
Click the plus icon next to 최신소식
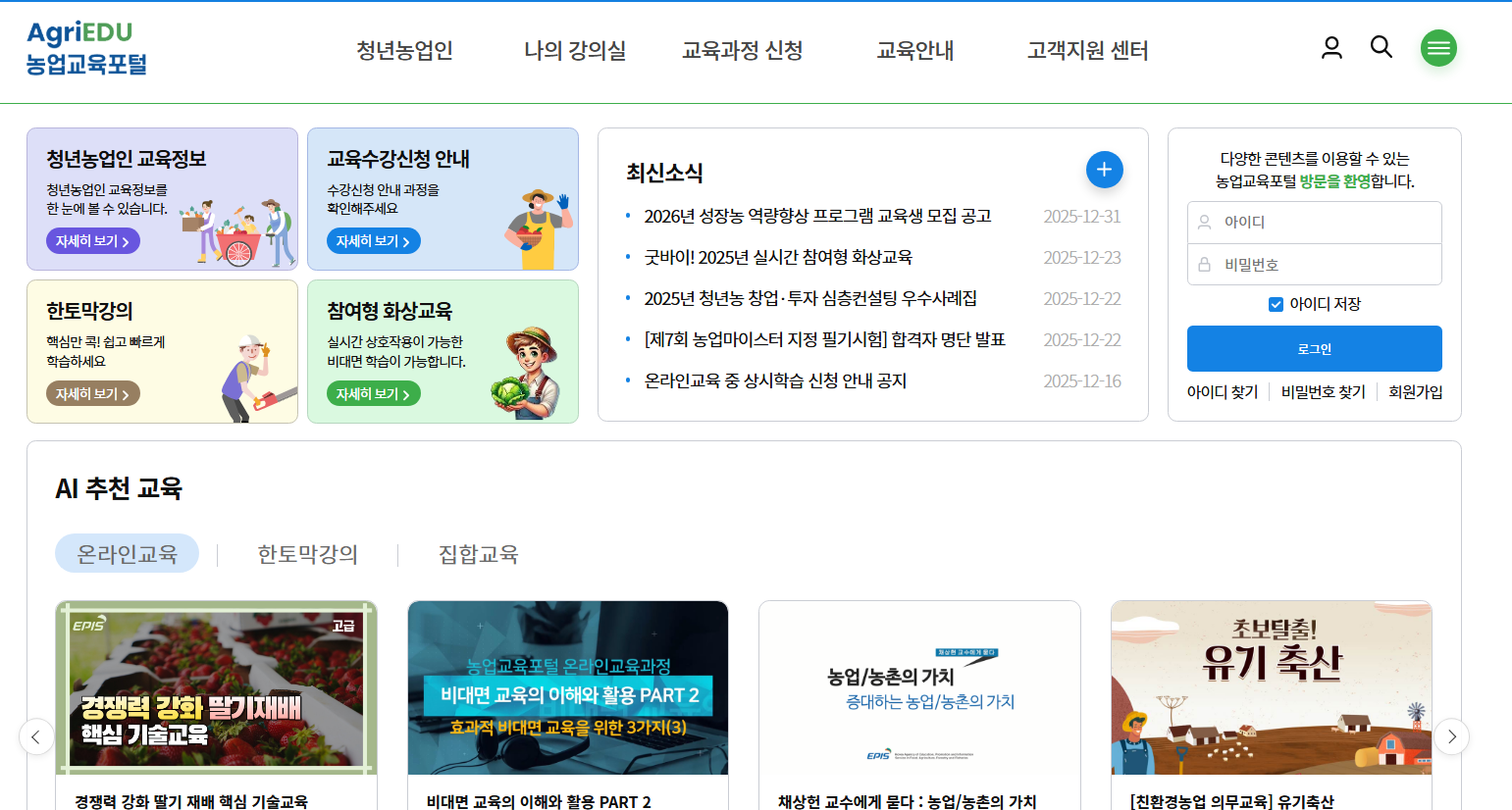click(1104, 170)
